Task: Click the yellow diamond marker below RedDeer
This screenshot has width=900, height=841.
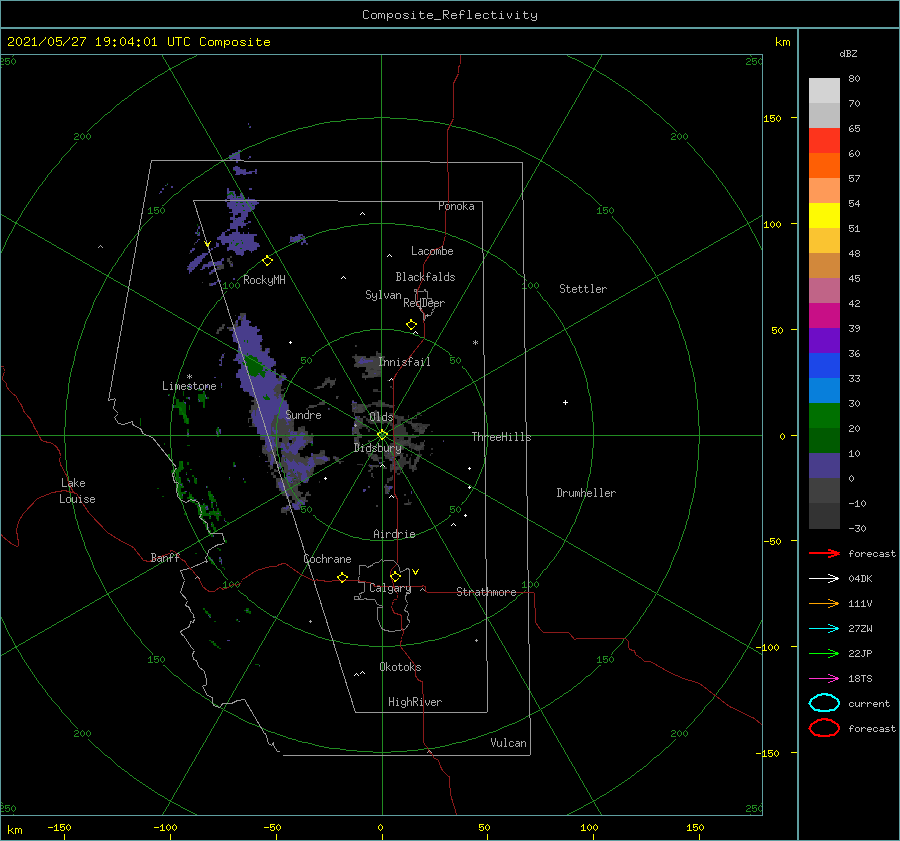Action: point(412,325)
